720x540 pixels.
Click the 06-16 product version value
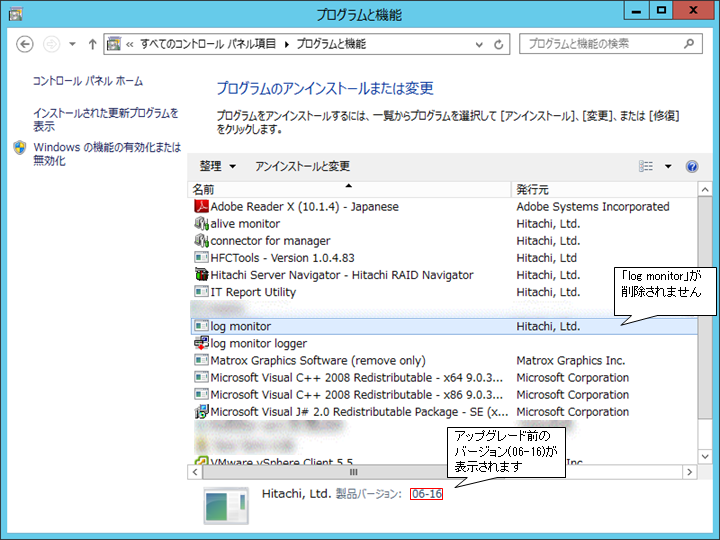(x=427, y=494)
